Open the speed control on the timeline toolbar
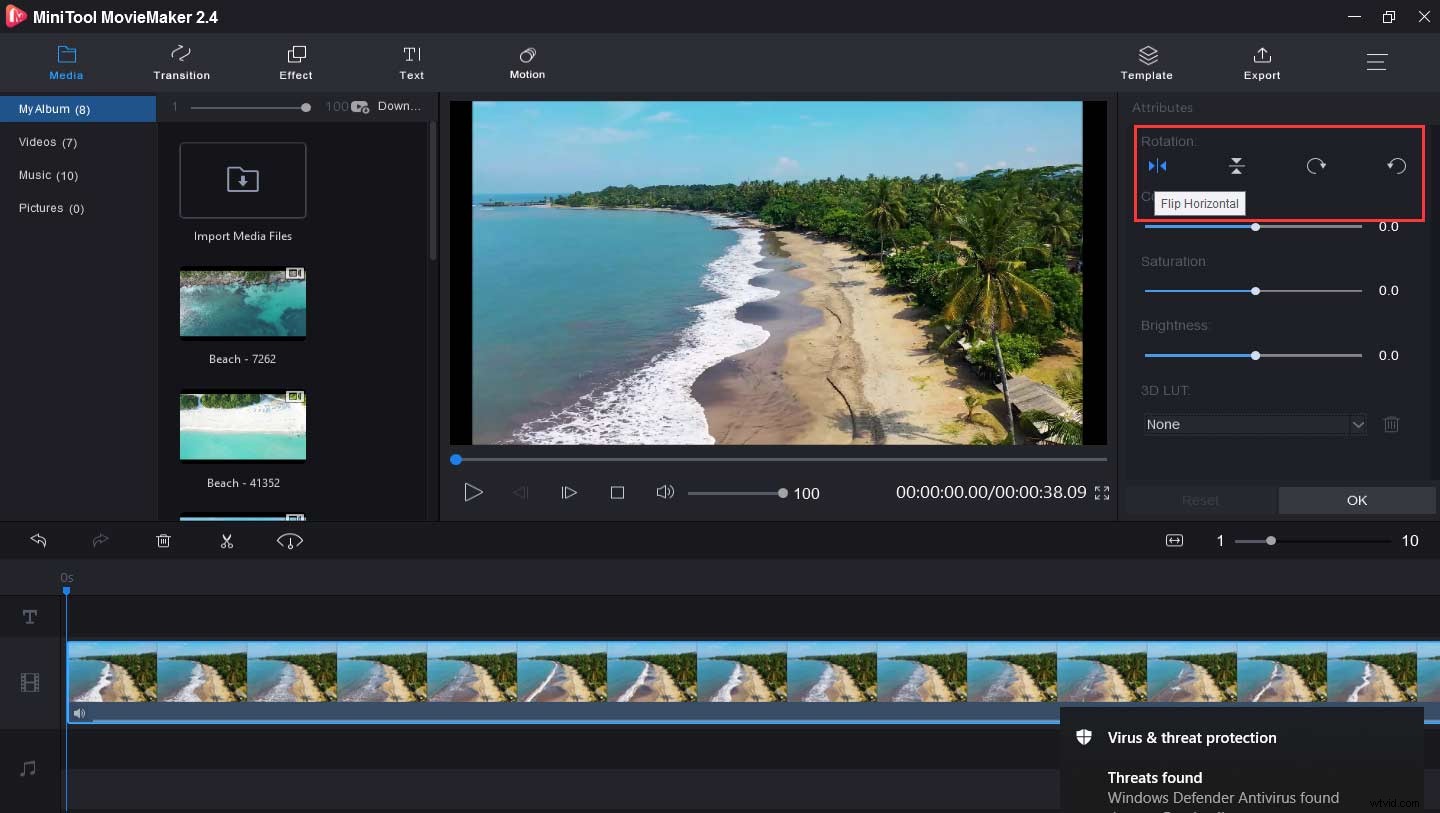This screenshot has width=1440, height=813. (x=289, y=540)
